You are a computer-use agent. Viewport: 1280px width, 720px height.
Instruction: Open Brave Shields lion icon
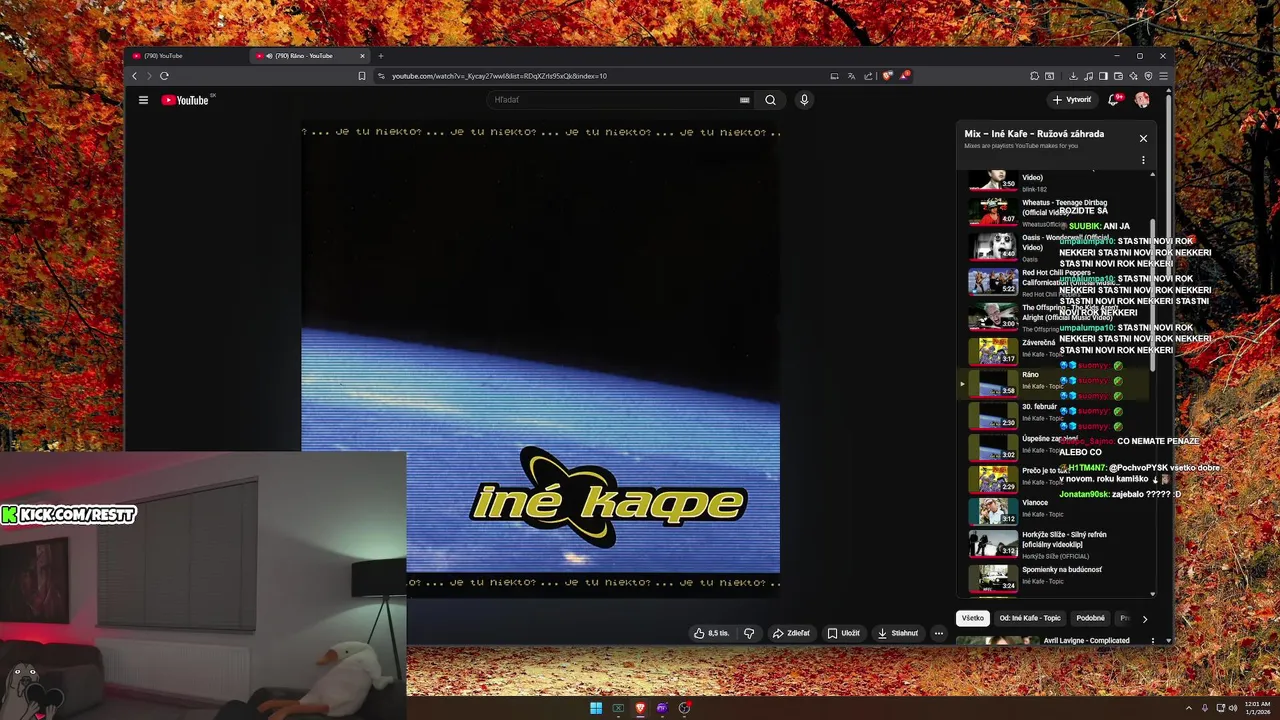pyautogui.click(x=887, y=76)
